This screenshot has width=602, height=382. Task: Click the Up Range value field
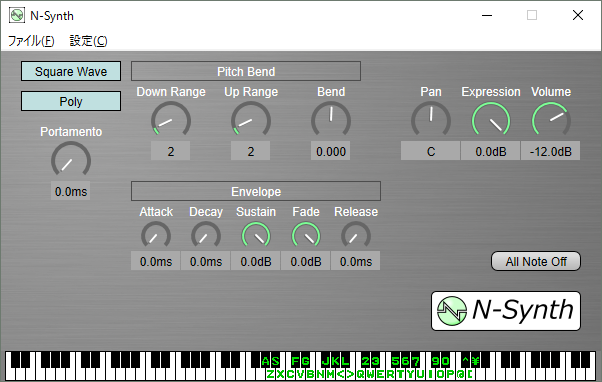coord(251,151)
